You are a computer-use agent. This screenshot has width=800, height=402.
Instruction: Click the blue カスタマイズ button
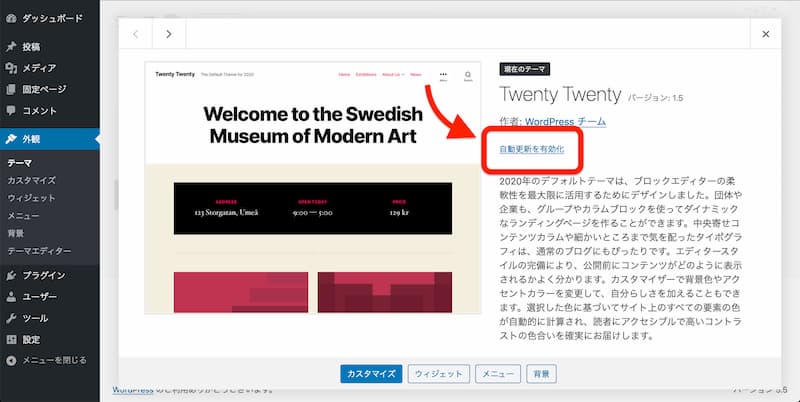click(x=371, y=374)
